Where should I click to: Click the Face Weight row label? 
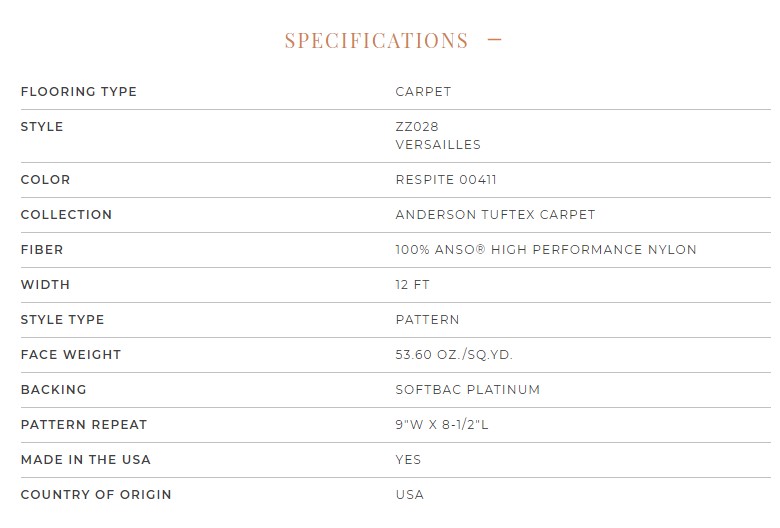point(71,355)
